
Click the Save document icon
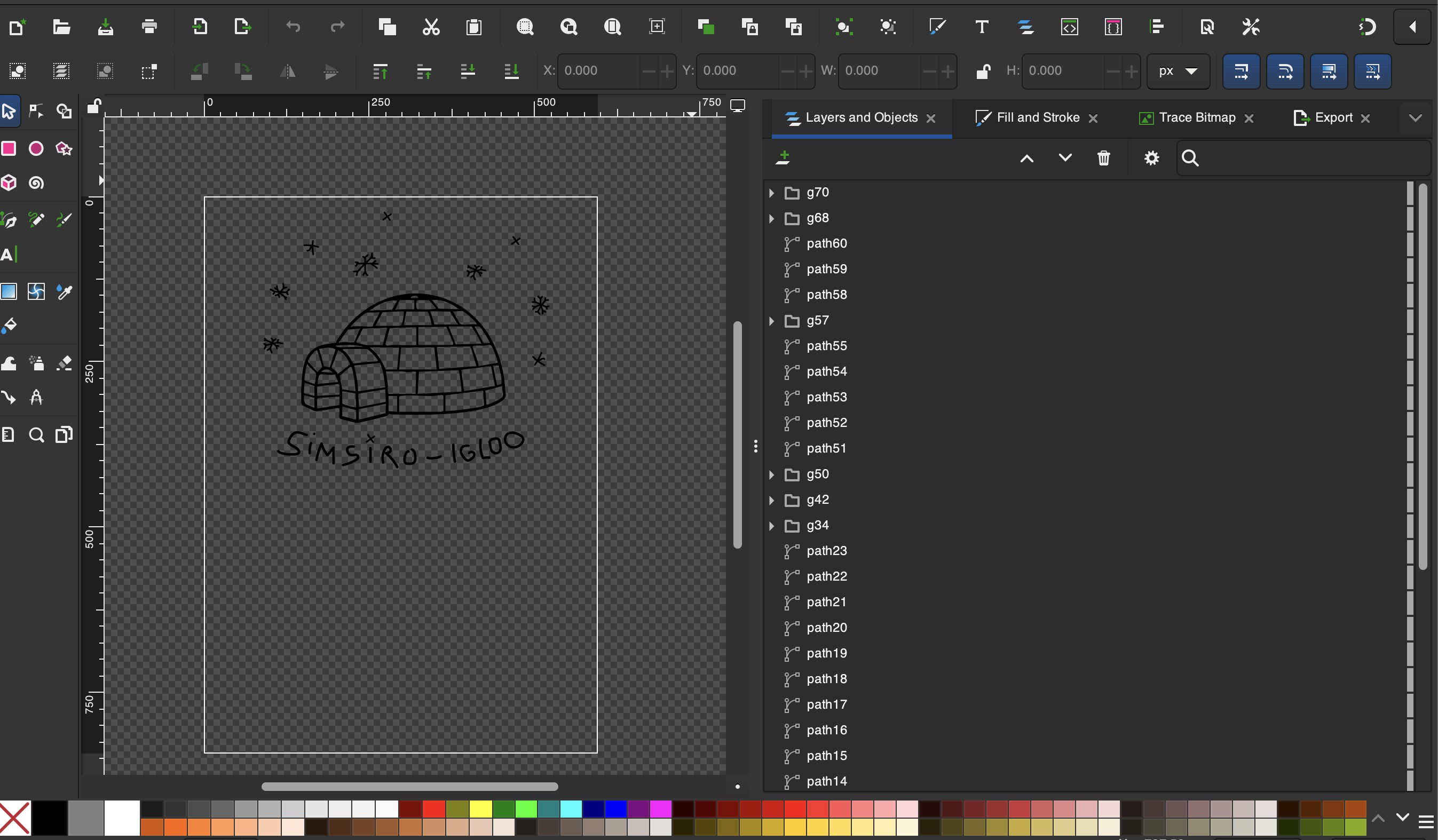(x=106, y=27)
